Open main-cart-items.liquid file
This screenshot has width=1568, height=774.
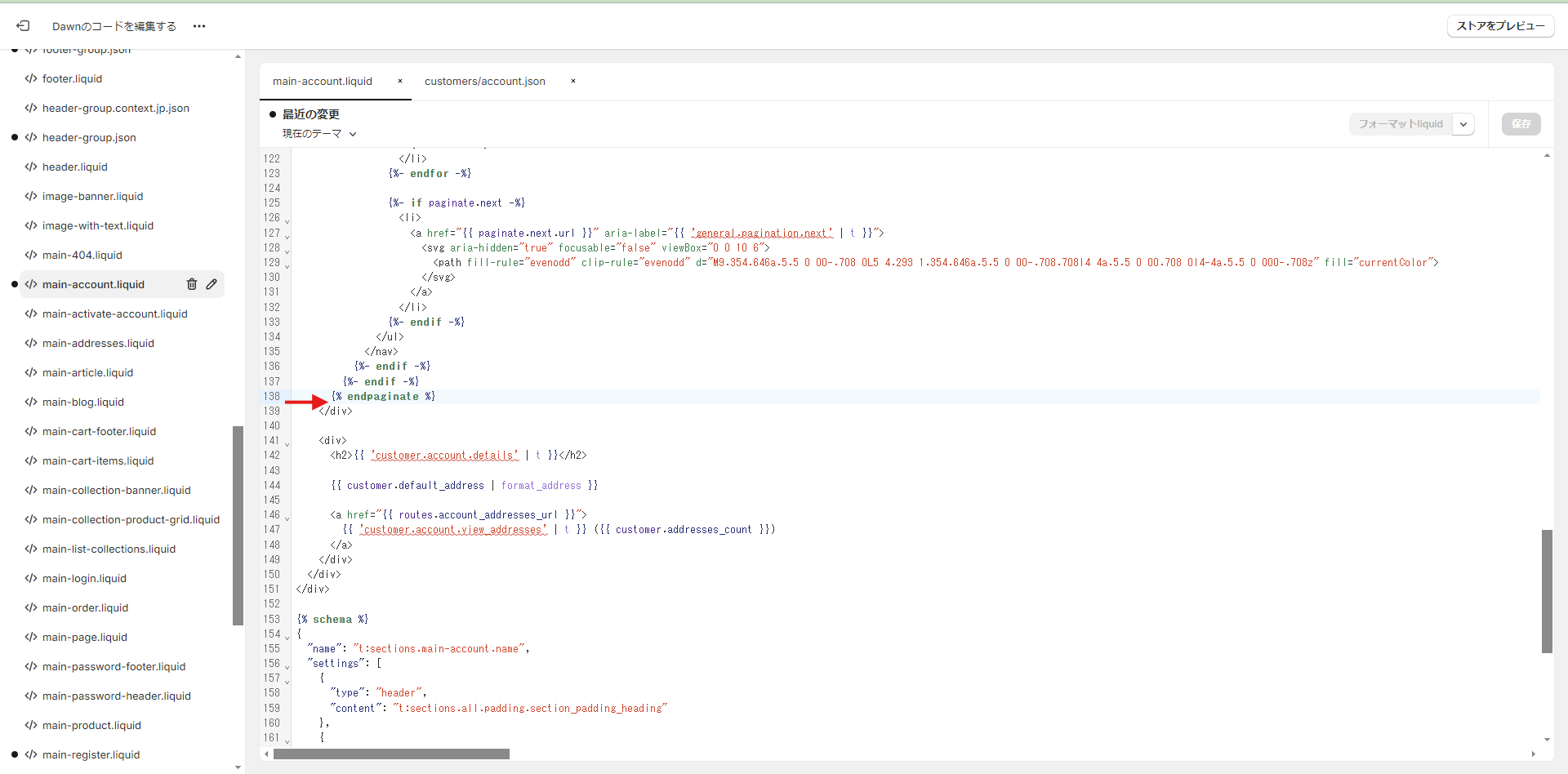(98, 460)
